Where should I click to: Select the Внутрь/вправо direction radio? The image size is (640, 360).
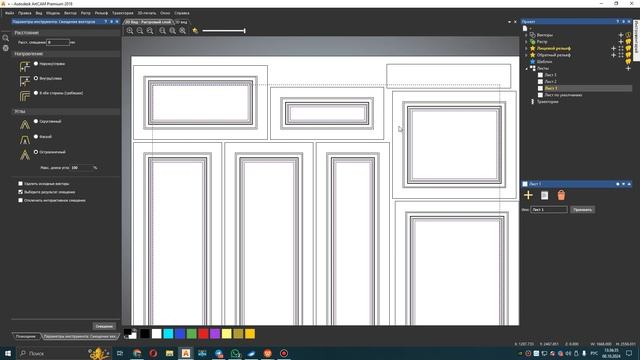point(36,78)
